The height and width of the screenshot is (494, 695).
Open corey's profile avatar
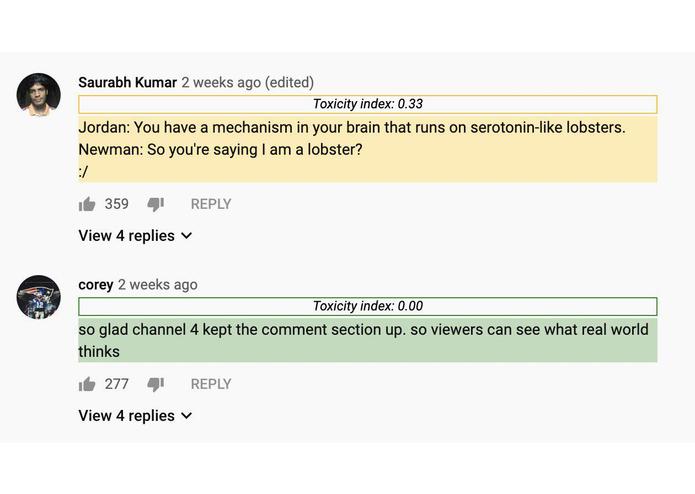pyautogui.click(x=39, y=297)
